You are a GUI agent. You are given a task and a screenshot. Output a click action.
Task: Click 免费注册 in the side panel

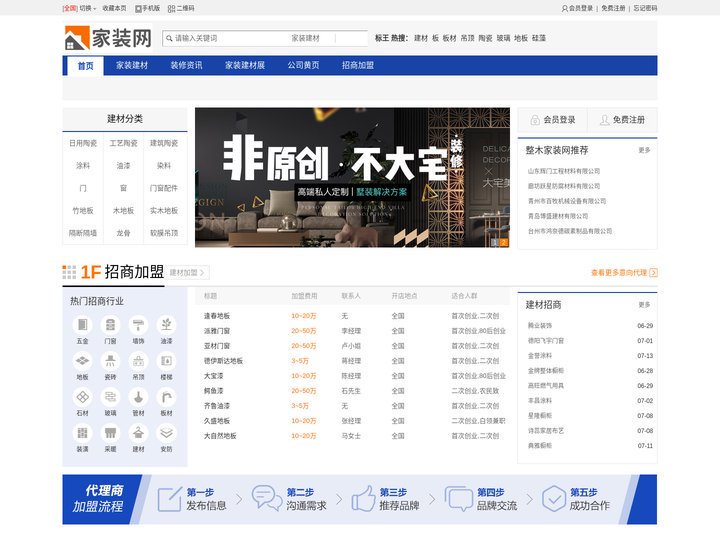point(622,120)
